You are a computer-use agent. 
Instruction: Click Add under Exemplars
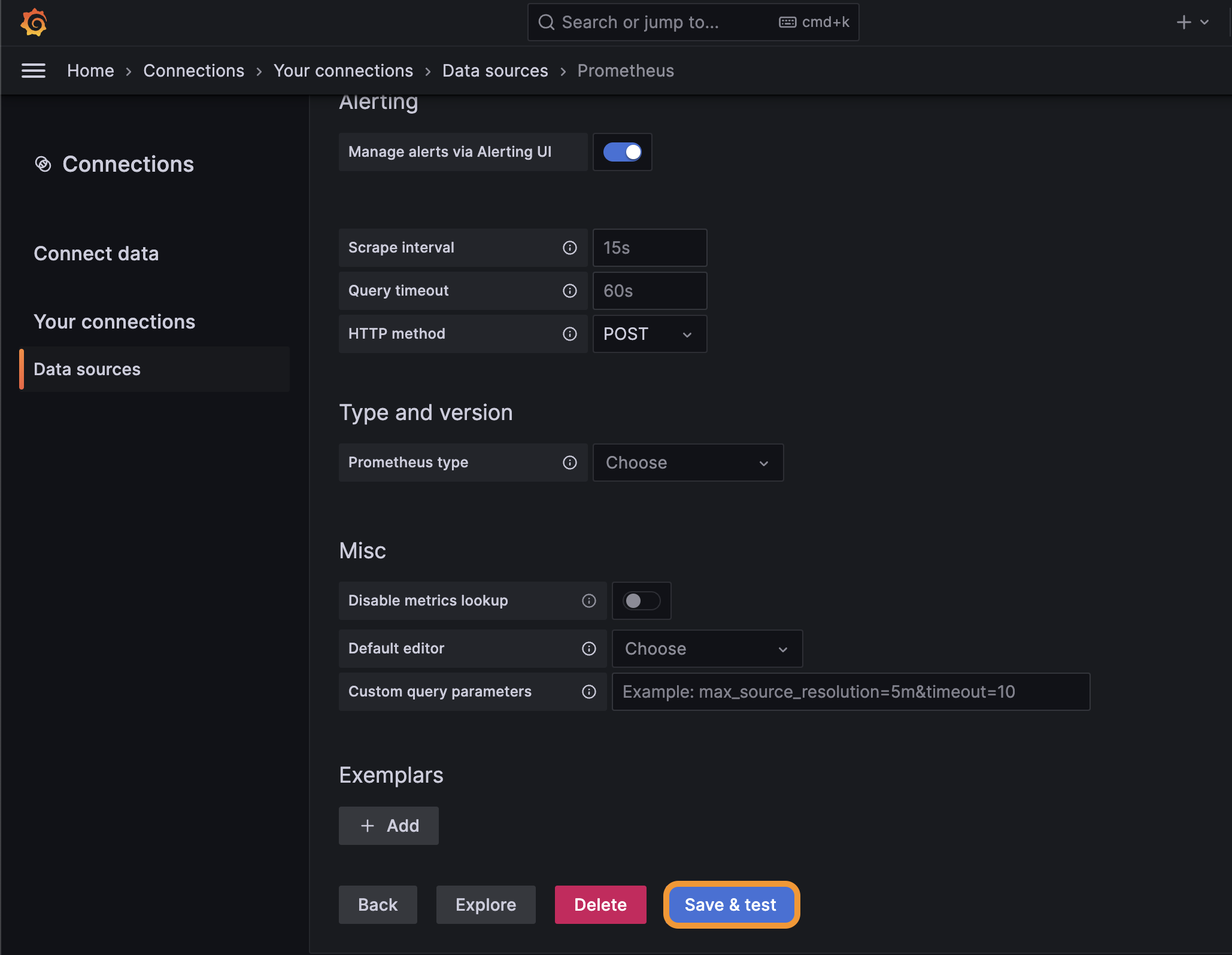(x=389, y=826)
